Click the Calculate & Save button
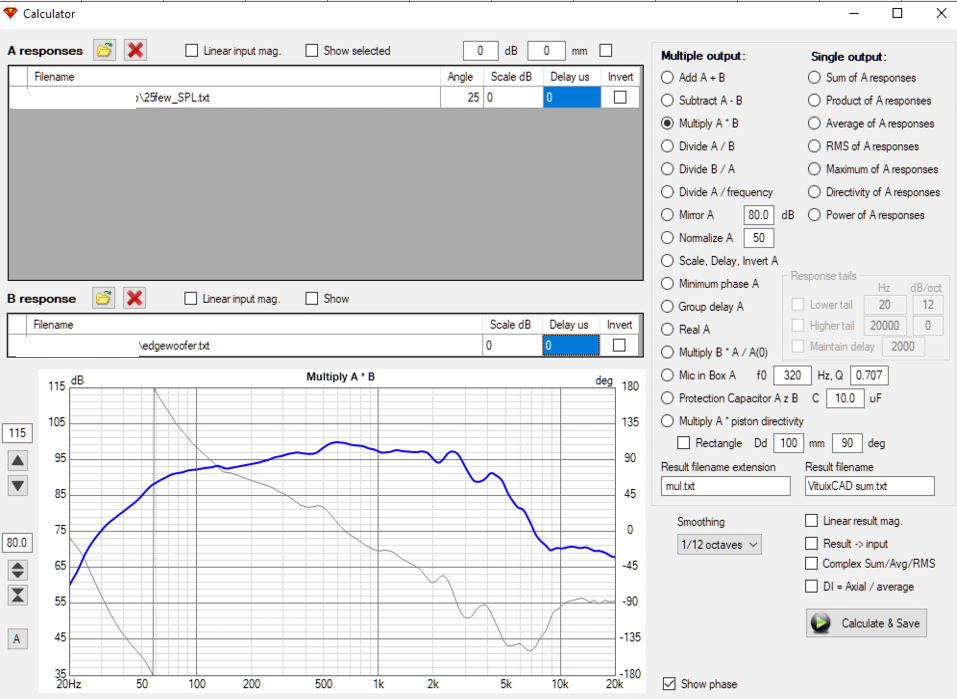Image resolution: width=957 pixels, height=699 pixels. click(x=866, y=623)
